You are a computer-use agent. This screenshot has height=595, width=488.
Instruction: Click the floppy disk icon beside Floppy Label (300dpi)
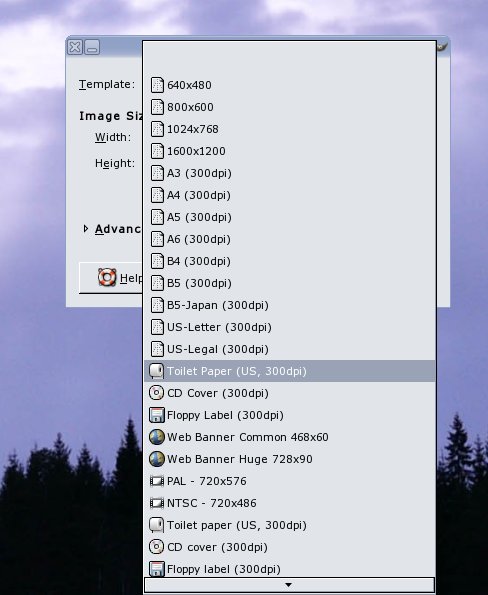[x=156, y=415]
